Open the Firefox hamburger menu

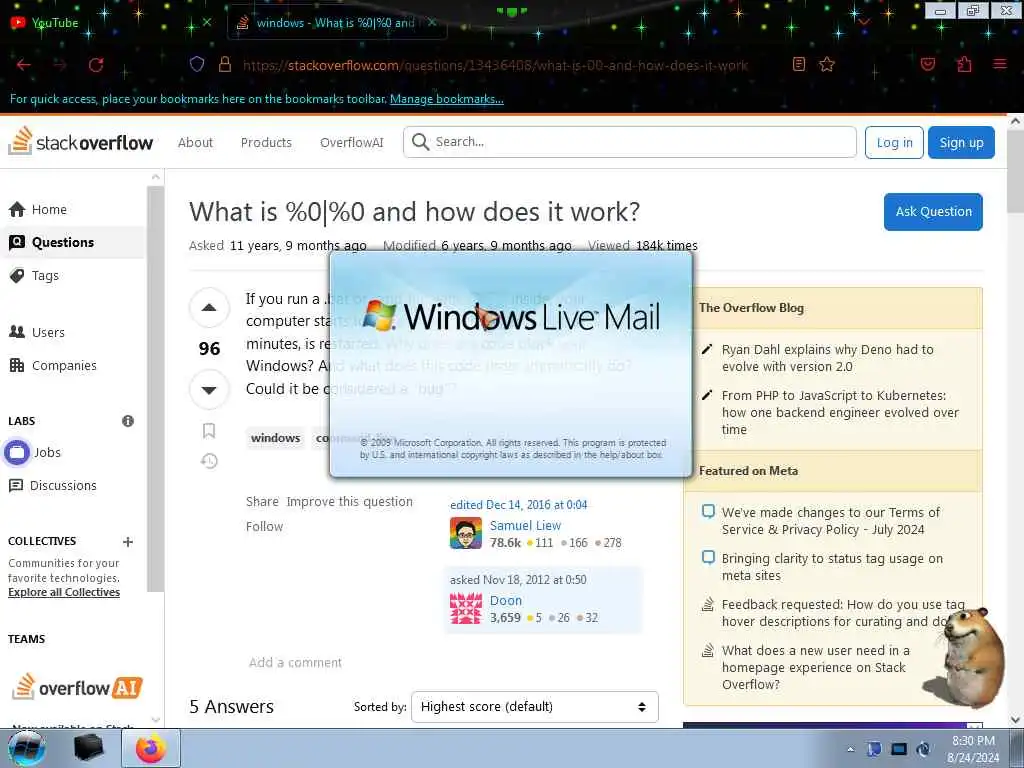(1000, 64)
